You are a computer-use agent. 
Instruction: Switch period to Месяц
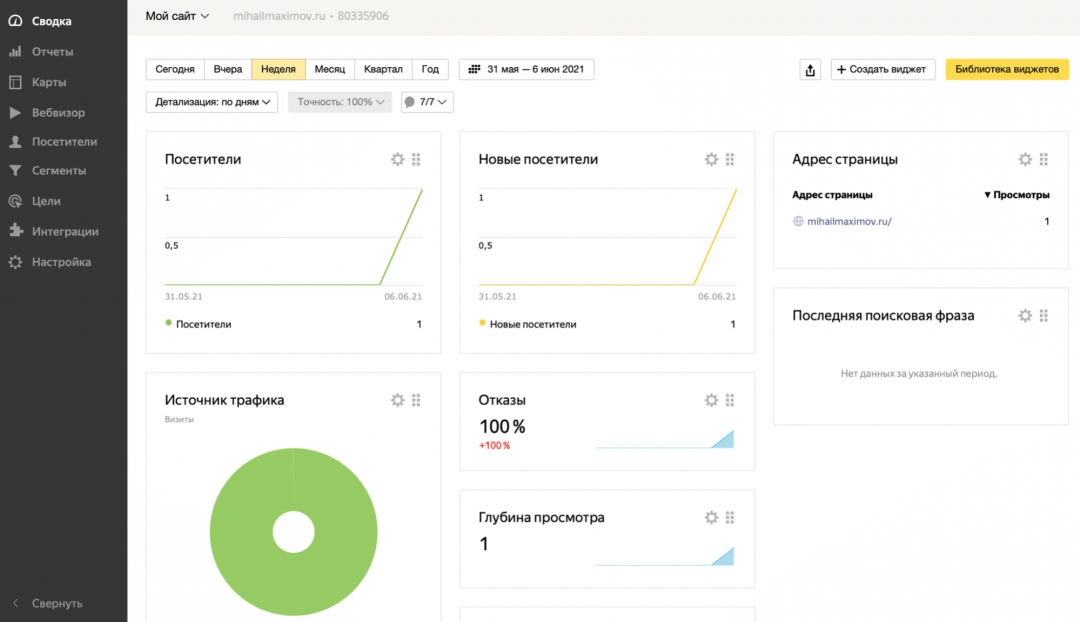[x=329, y=69]
